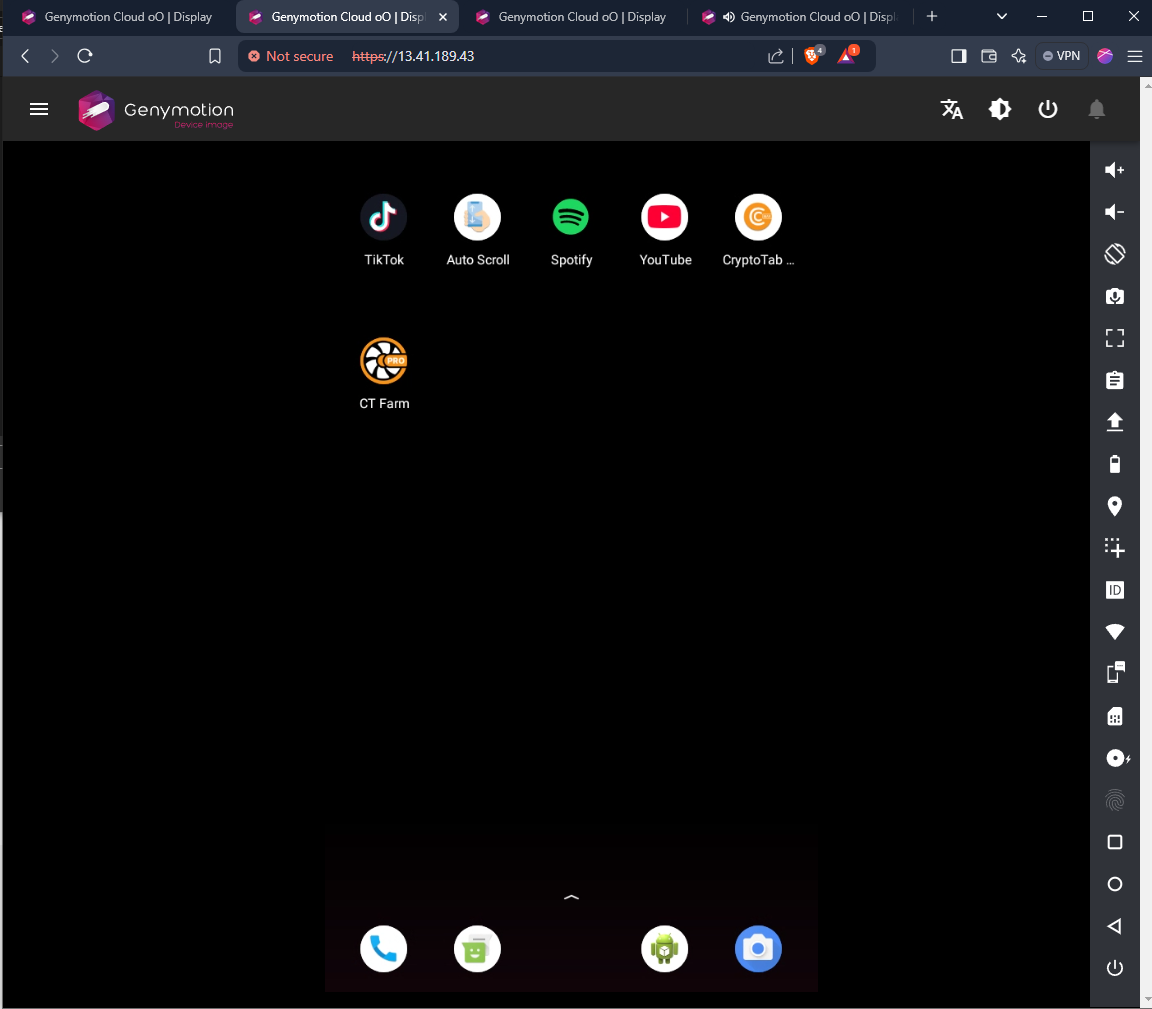Viewport: 1152px width, 1009px height.
Task: Open the SIM card baseband widget
Action: (1115, 716)
